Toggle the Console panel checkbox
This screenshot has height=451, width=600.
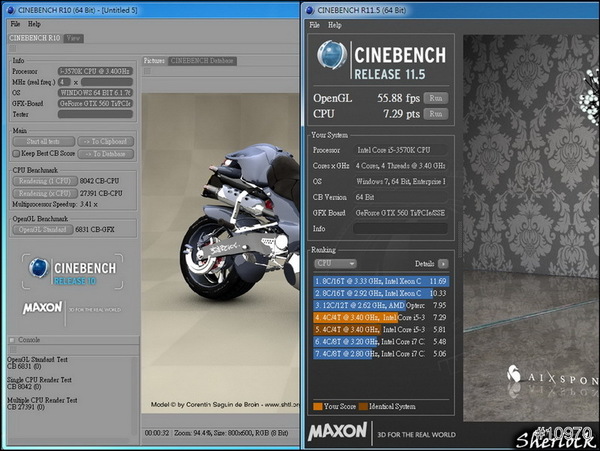(x=12, y=340)
